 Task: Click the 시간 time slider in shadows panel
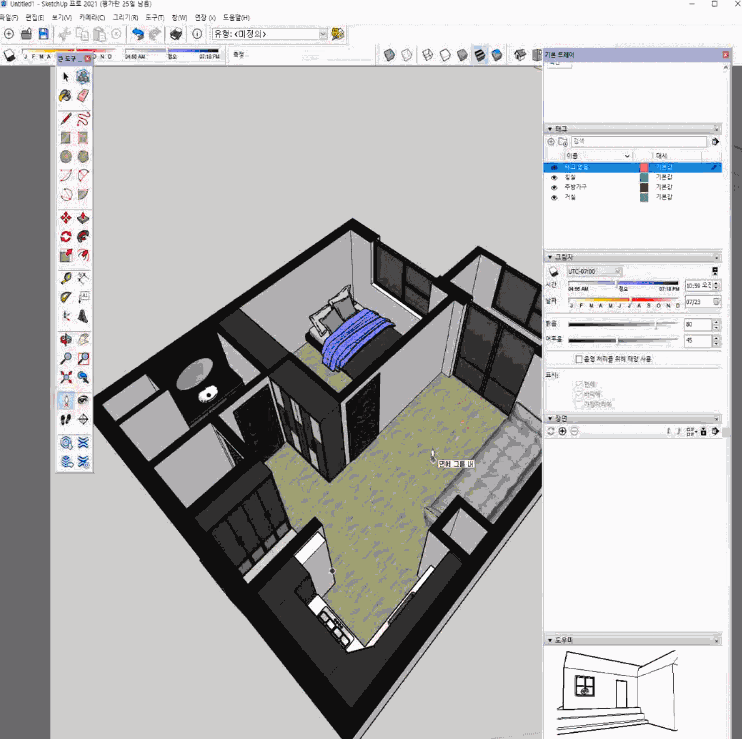click(x=623, y=283)
